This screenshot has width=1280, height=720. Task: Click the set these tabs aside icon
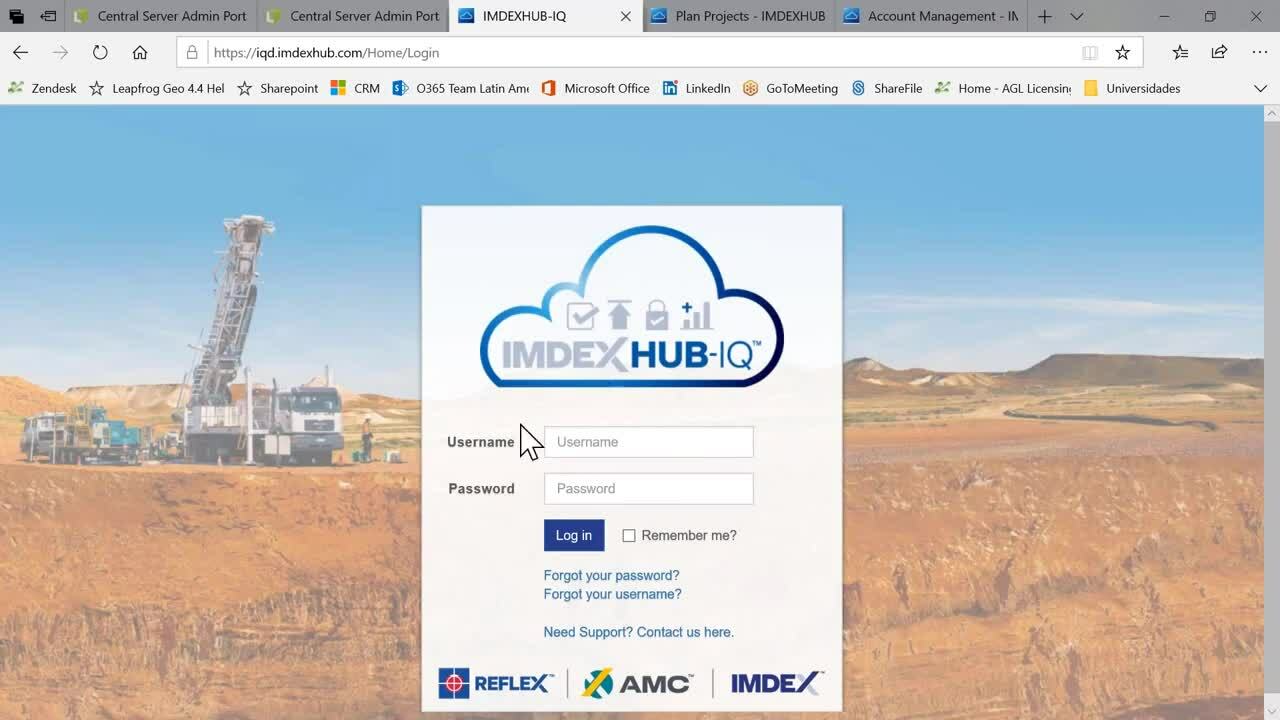click(48, 16)
